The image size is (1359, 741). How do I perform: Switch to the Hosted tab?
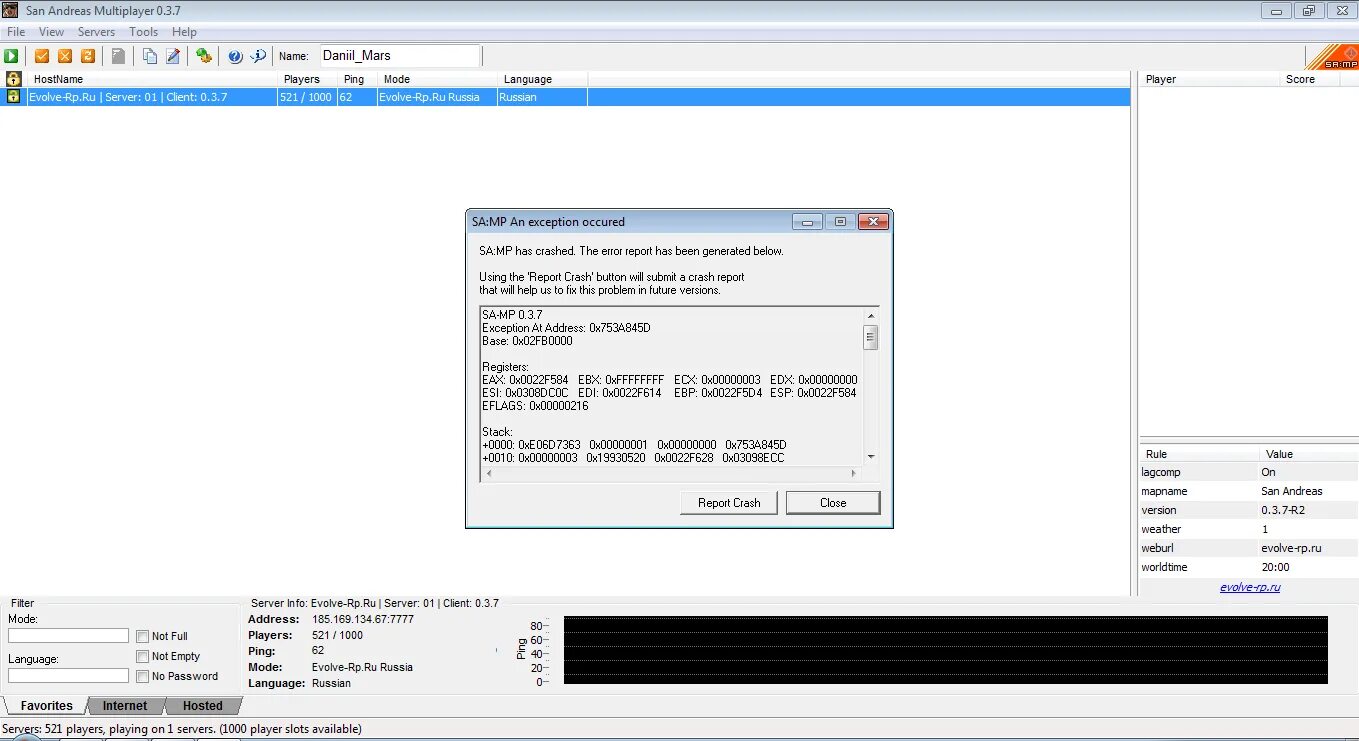203,706
